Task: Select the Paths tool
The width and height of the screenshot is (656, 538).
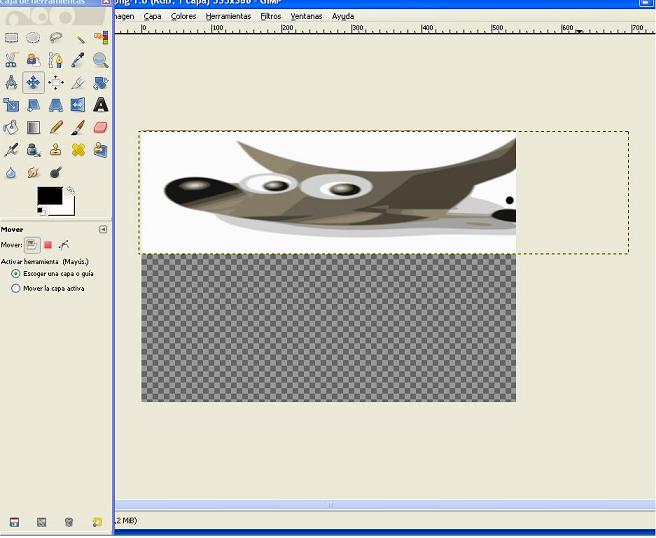Action: pyautogui.click(x=56, y=60)
